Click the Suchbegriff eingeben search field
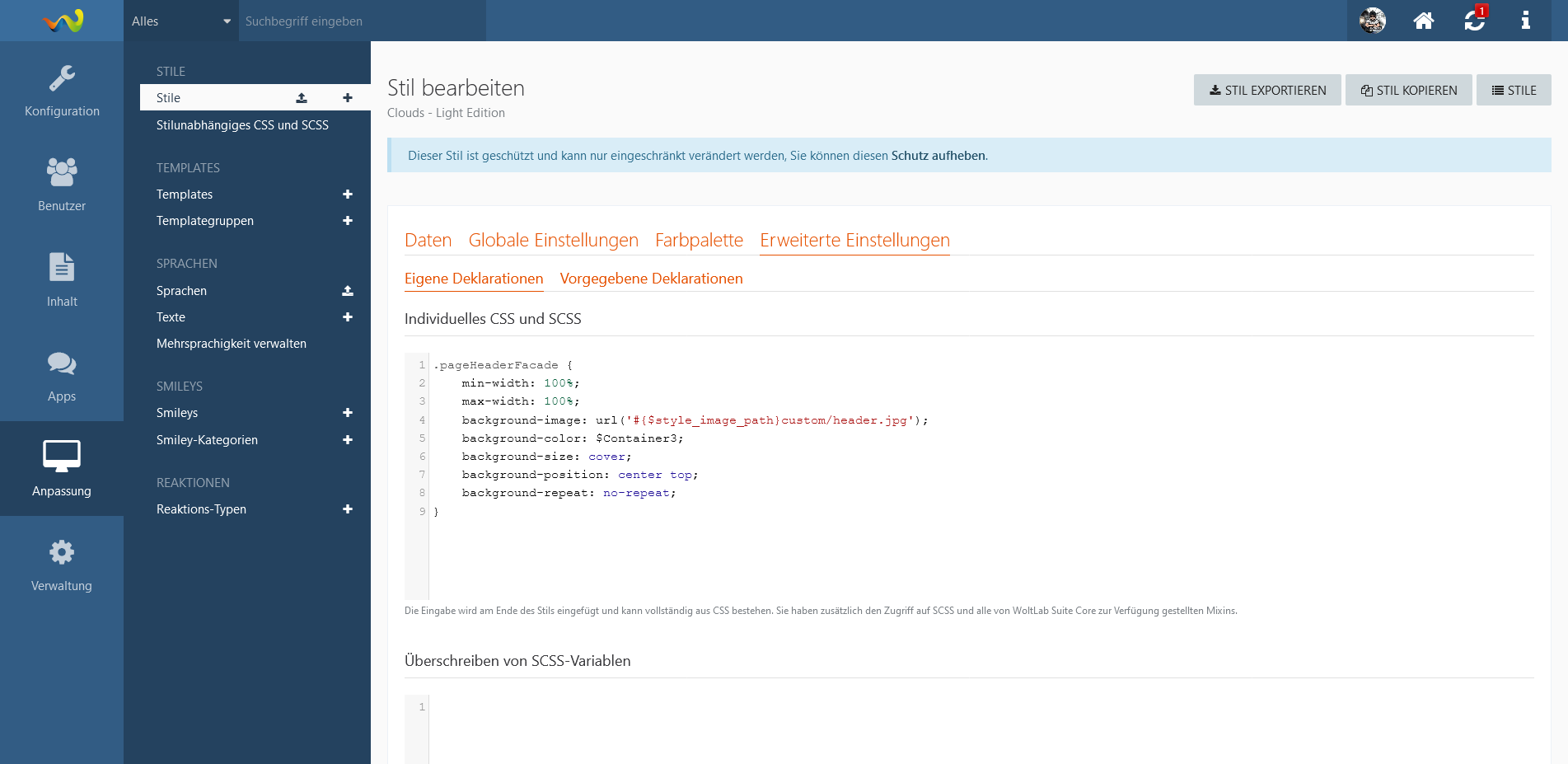The height and width of the screenshot is (764, 1568). [363, 21]
